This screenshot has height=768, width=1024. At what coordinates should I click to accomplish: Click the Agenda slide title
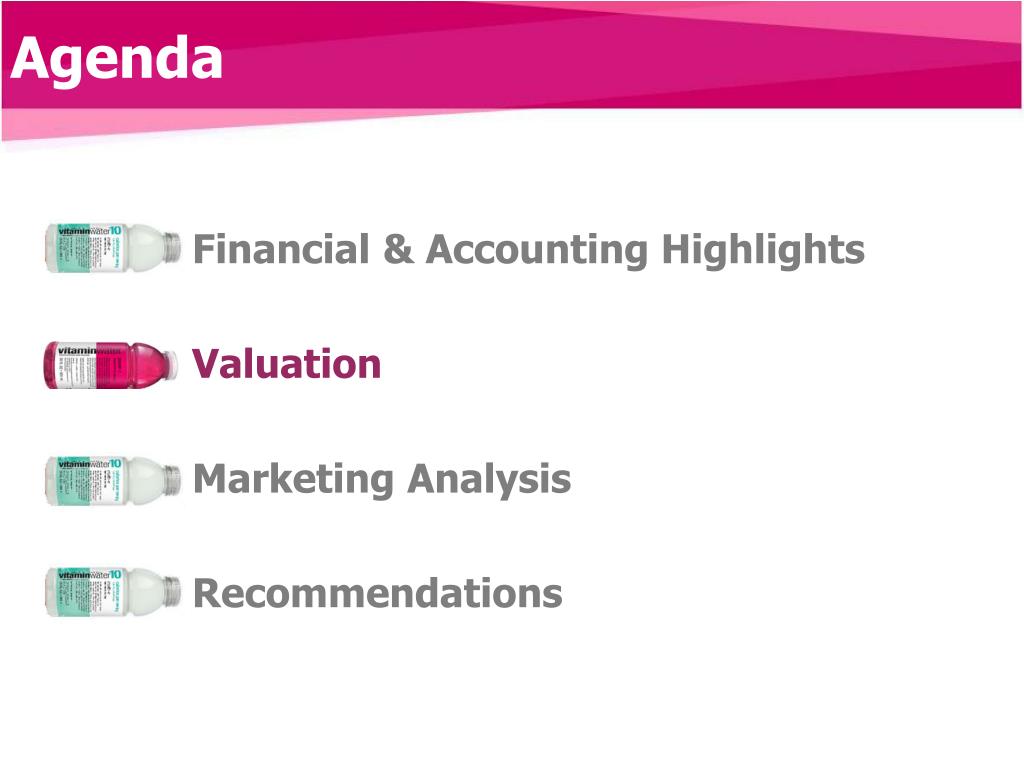(x=117, y=60)
